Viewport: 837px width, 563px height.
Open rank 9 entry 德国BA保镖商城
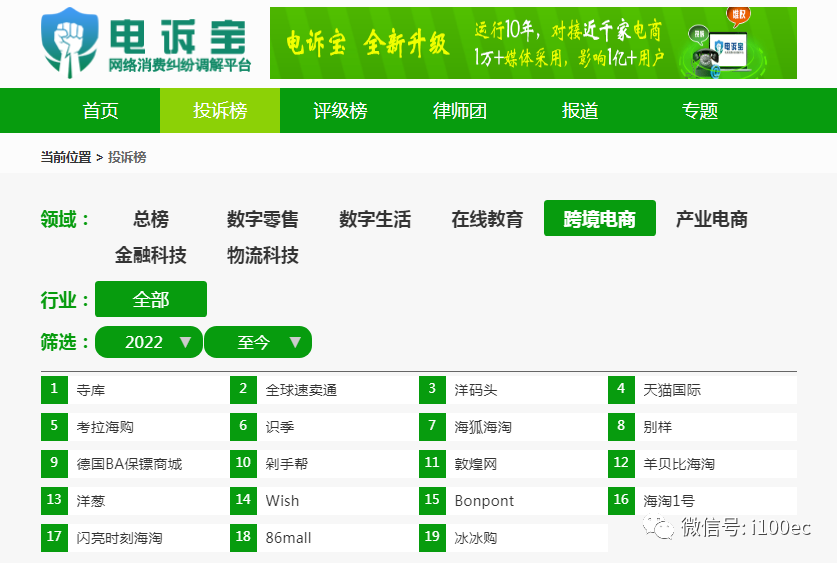click(135, 464)
